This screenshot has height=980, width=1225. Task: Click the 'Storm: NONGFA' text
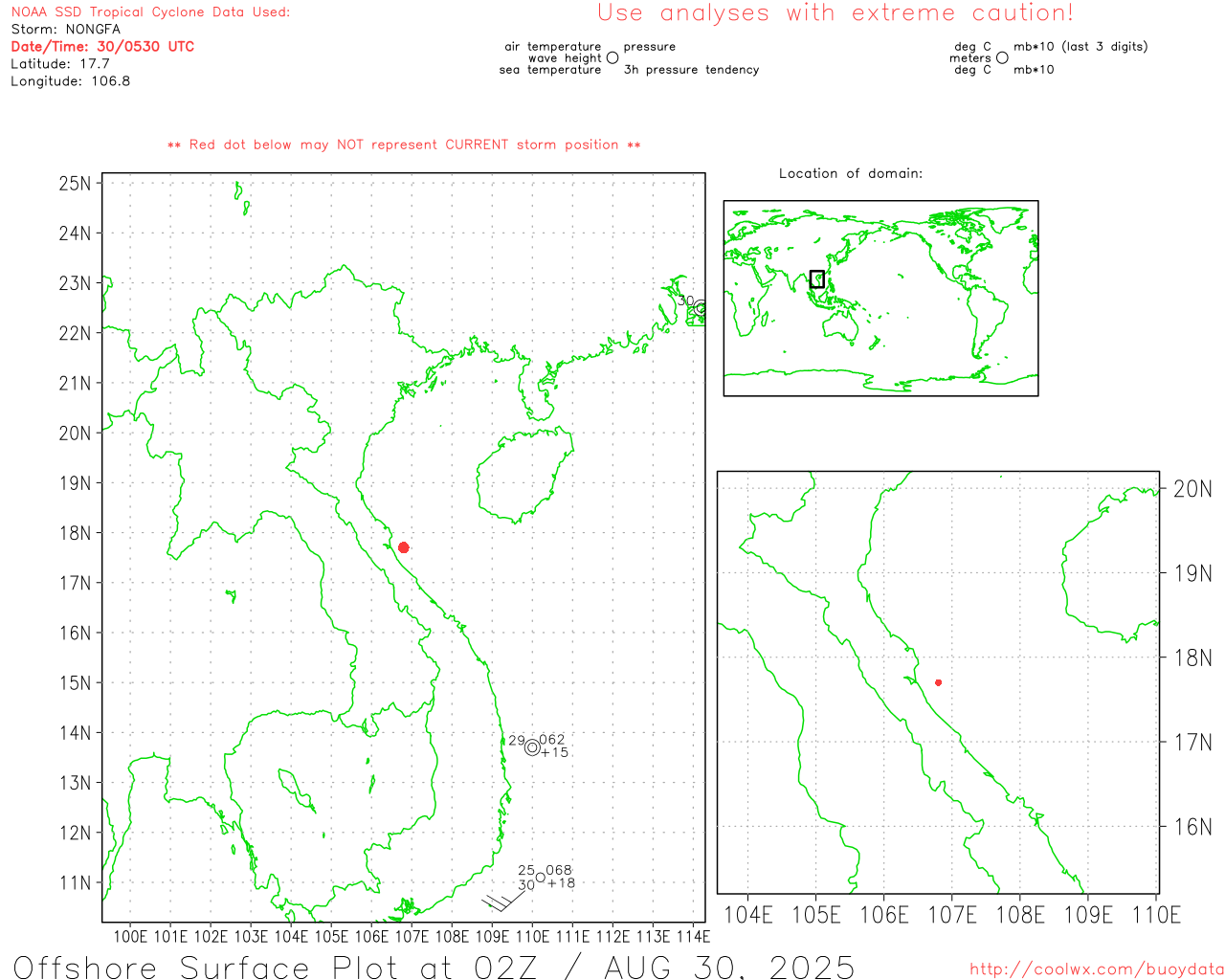pos(66,30)
